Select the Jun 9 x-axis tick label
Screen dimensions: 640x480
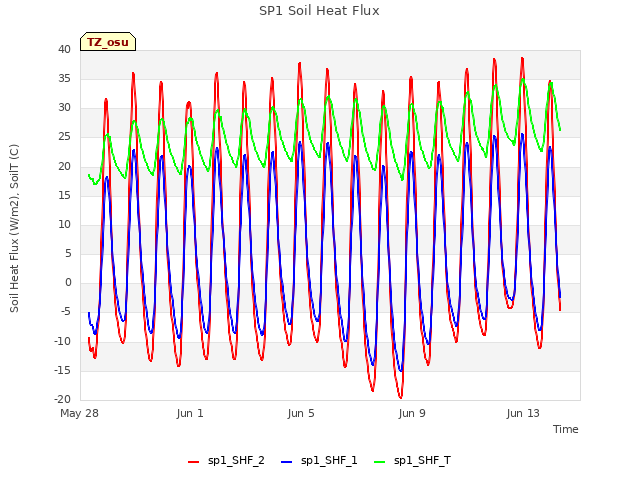(x=412, y=413)
